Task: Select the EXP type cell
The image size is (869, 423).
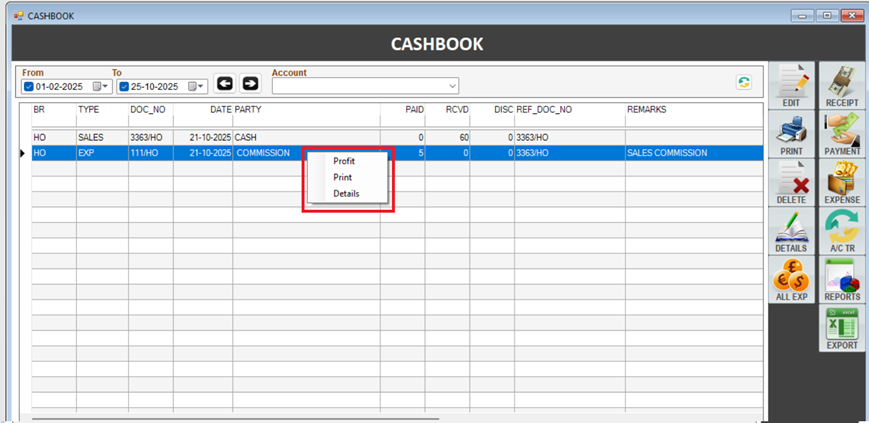Action: click(x=103, y=153)
